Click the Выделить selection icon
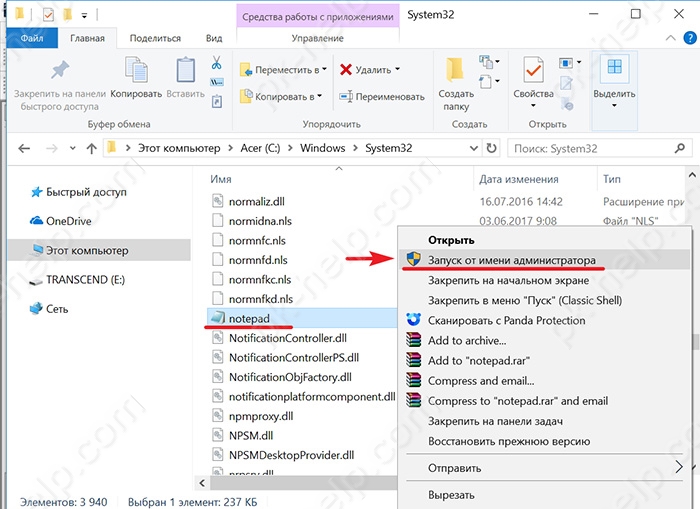The image size is (700, 509). click(614, 67)
